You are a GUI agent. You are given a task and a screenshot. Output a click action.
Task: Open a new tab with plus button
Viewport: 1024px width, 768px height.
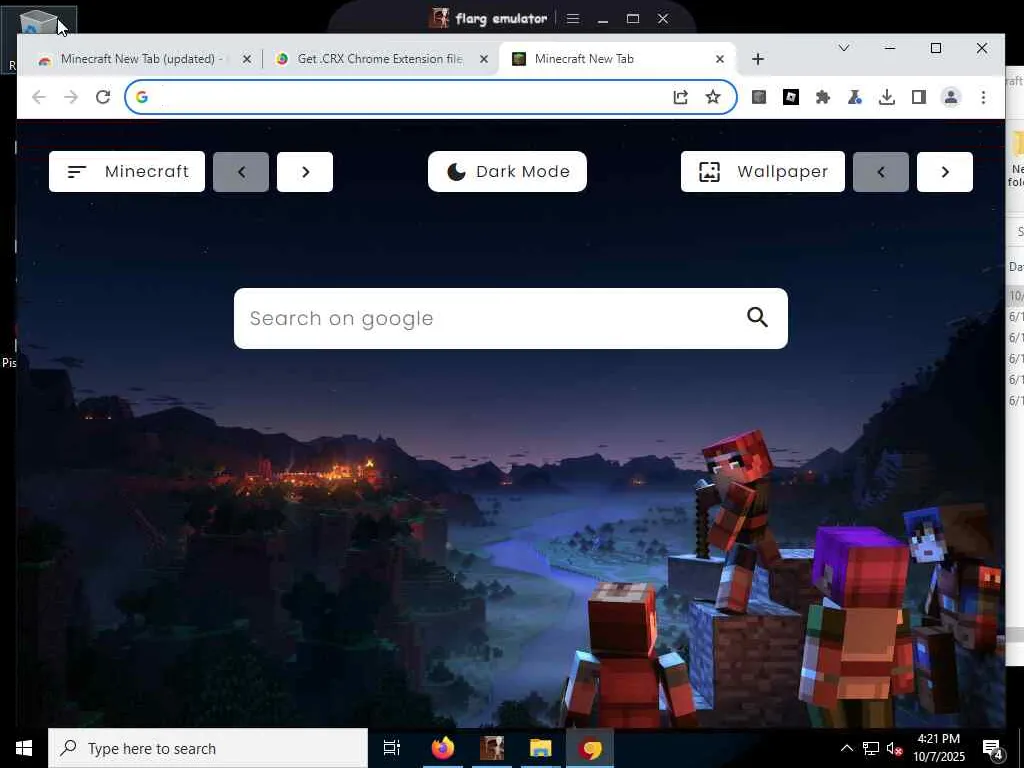click(x=758, y=59)
